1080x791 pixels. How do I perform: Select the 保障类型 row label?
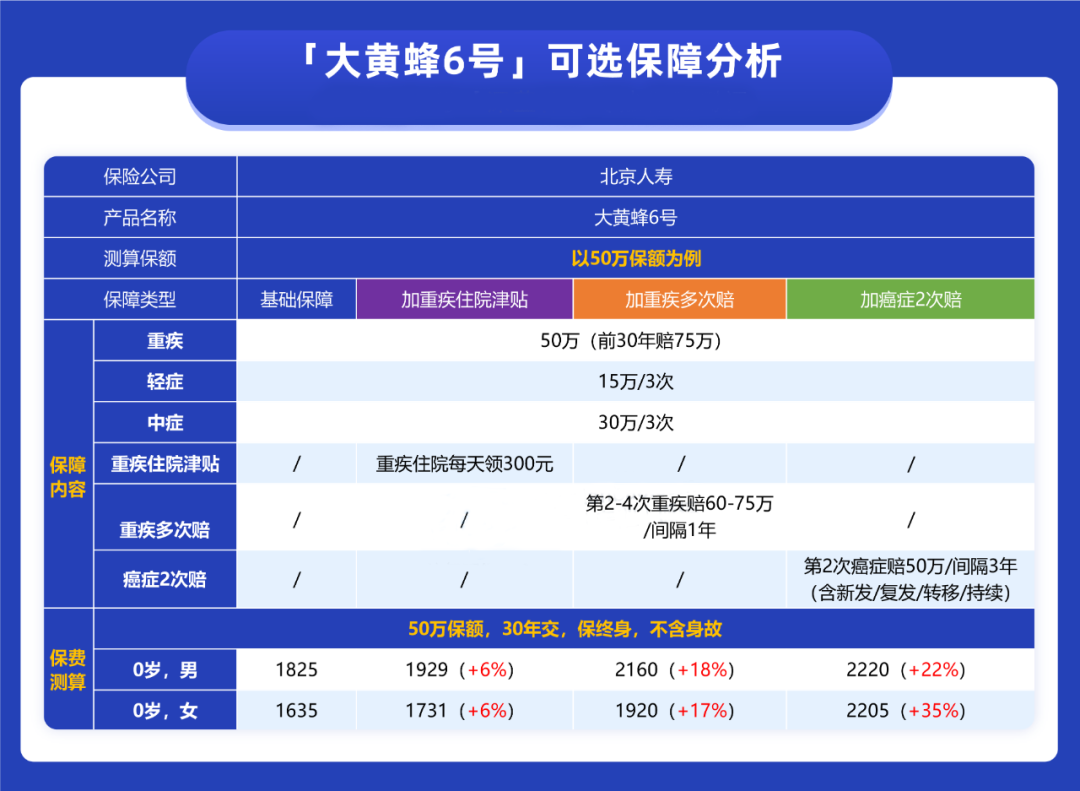coord(140,299)
